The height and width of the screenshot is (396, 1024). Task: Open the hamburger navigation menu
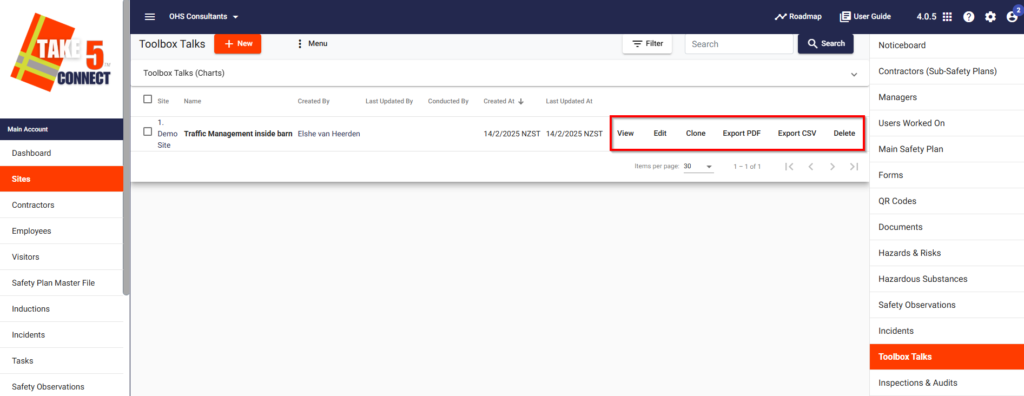click(x=150, y=16)
